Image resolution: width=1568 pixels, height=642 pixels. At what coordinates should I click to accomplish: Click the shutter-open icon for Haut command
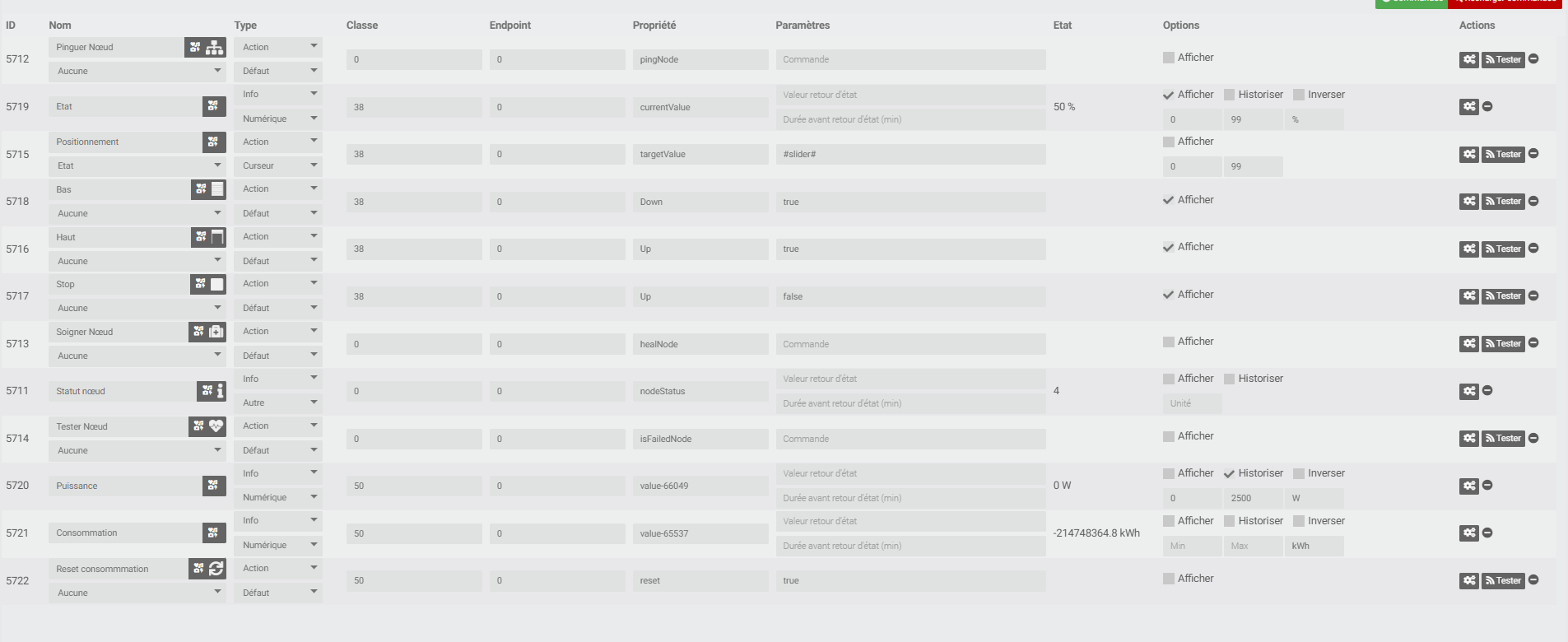[x=217, y=237]
